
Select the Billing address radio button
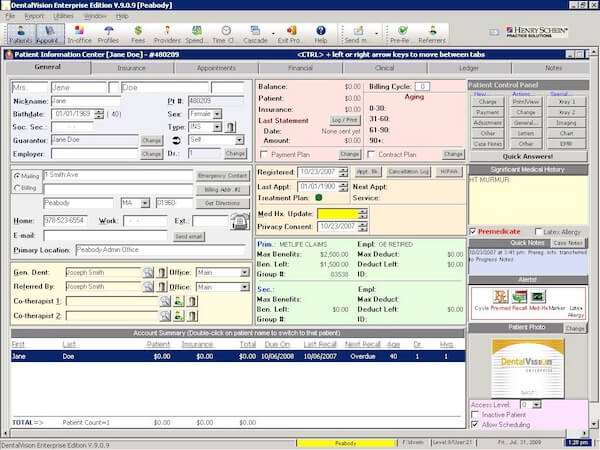coord(17,188)
